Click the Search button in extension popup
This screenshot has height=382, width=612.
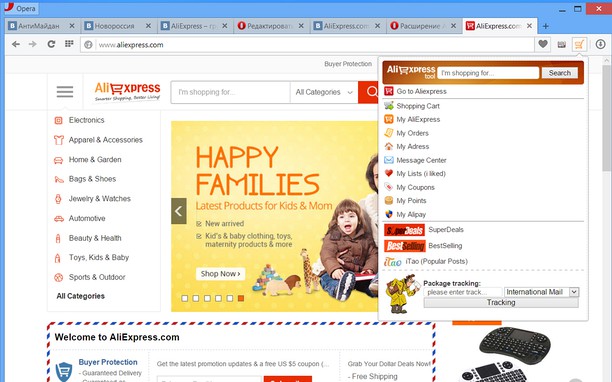click(x=560, y=73)
